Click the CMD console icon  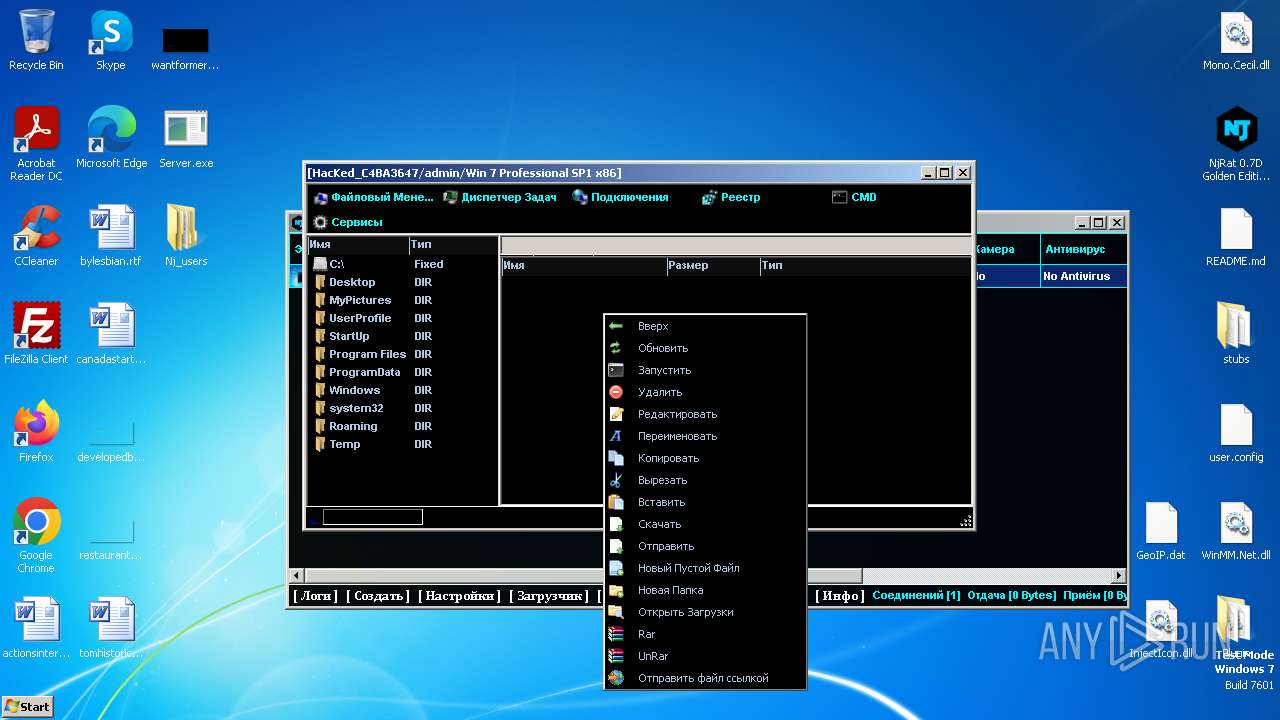(839, 197)
